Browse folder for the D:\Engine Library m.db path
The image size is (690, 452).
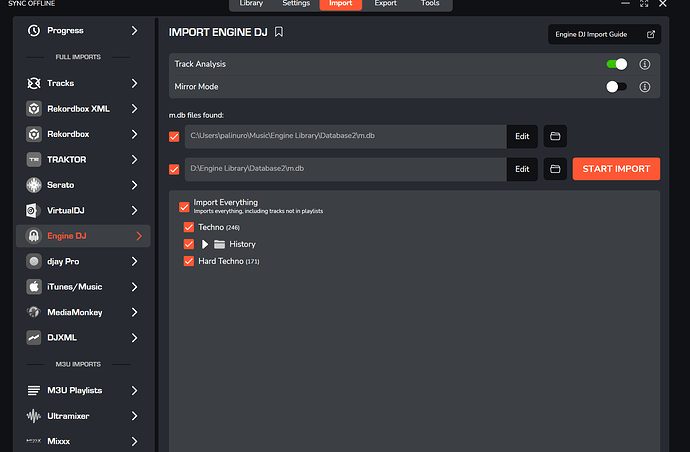(x=555, y=169)
